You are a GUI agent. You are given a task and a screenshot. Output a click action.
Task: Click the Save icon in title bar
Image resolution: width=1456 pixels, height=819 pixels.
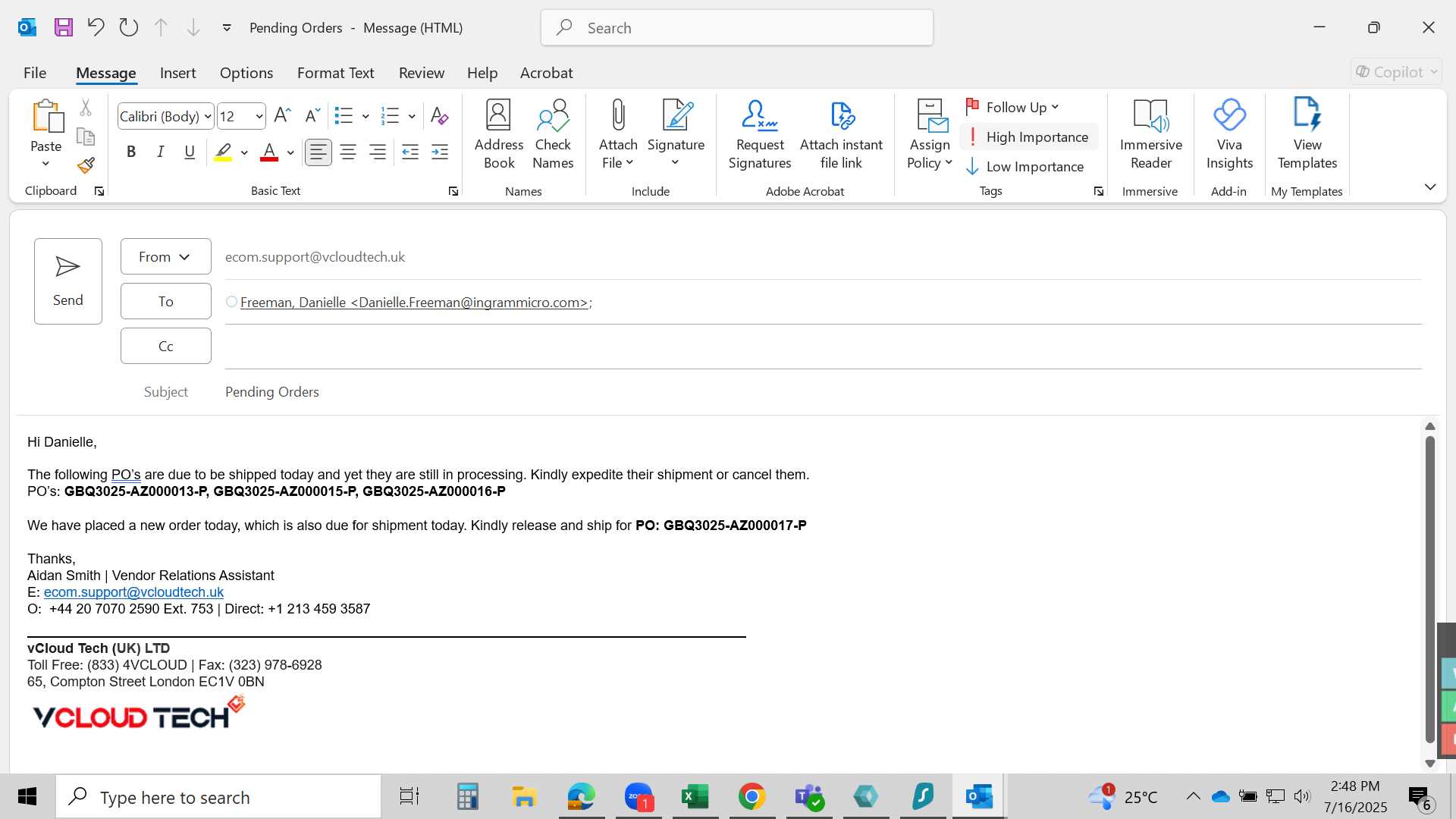pyautogui.click(x=64, y=28)
